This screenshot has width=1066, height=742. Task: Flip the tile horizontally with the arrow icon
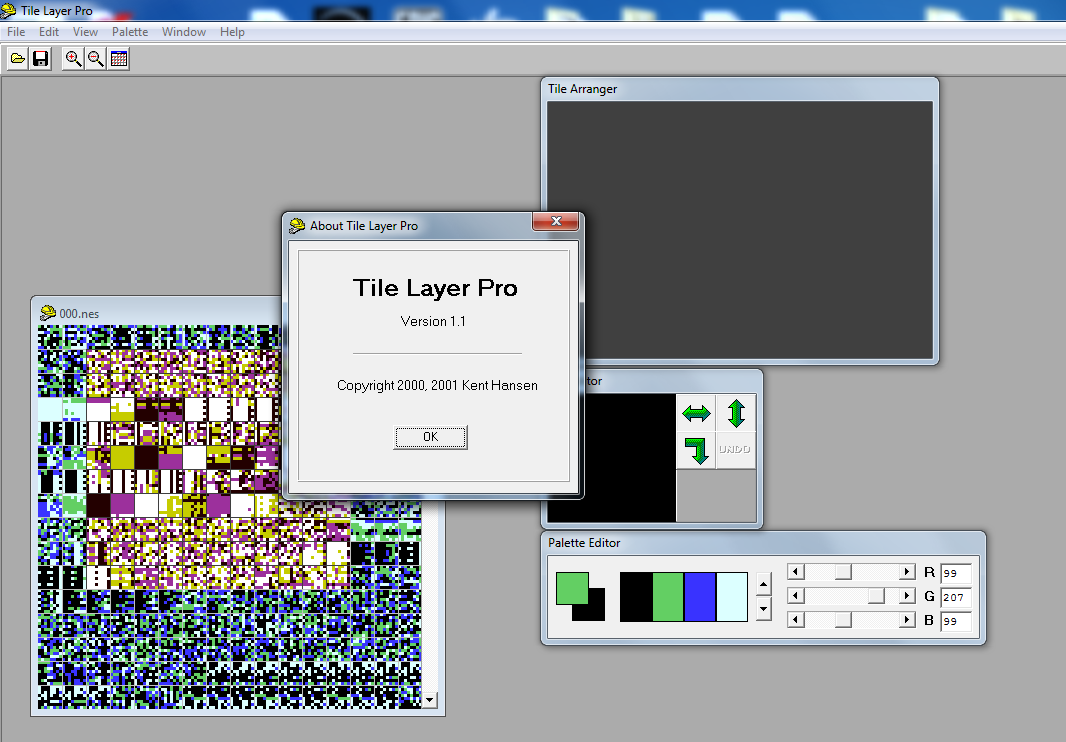(x=696, y=413)
